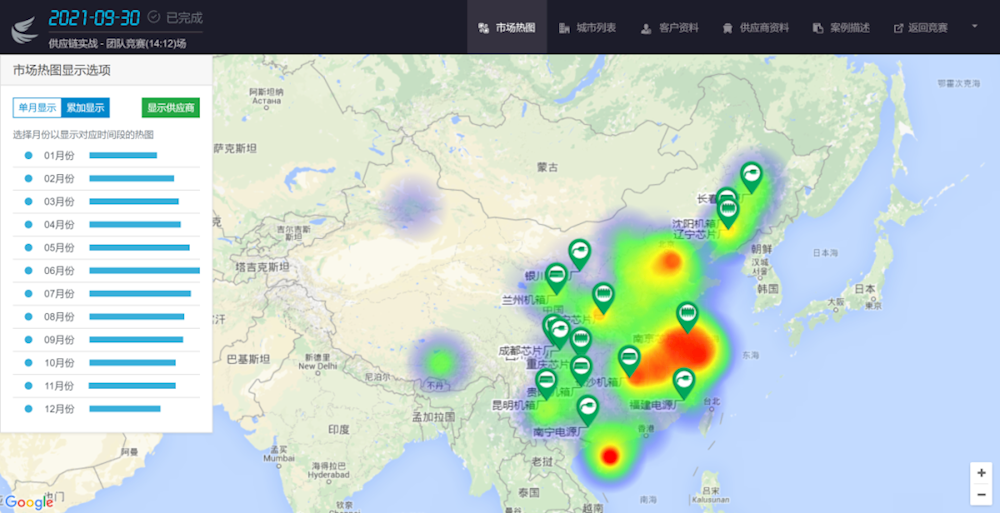Toggle the 显示供应商 show suppliers button

point(171,108)
